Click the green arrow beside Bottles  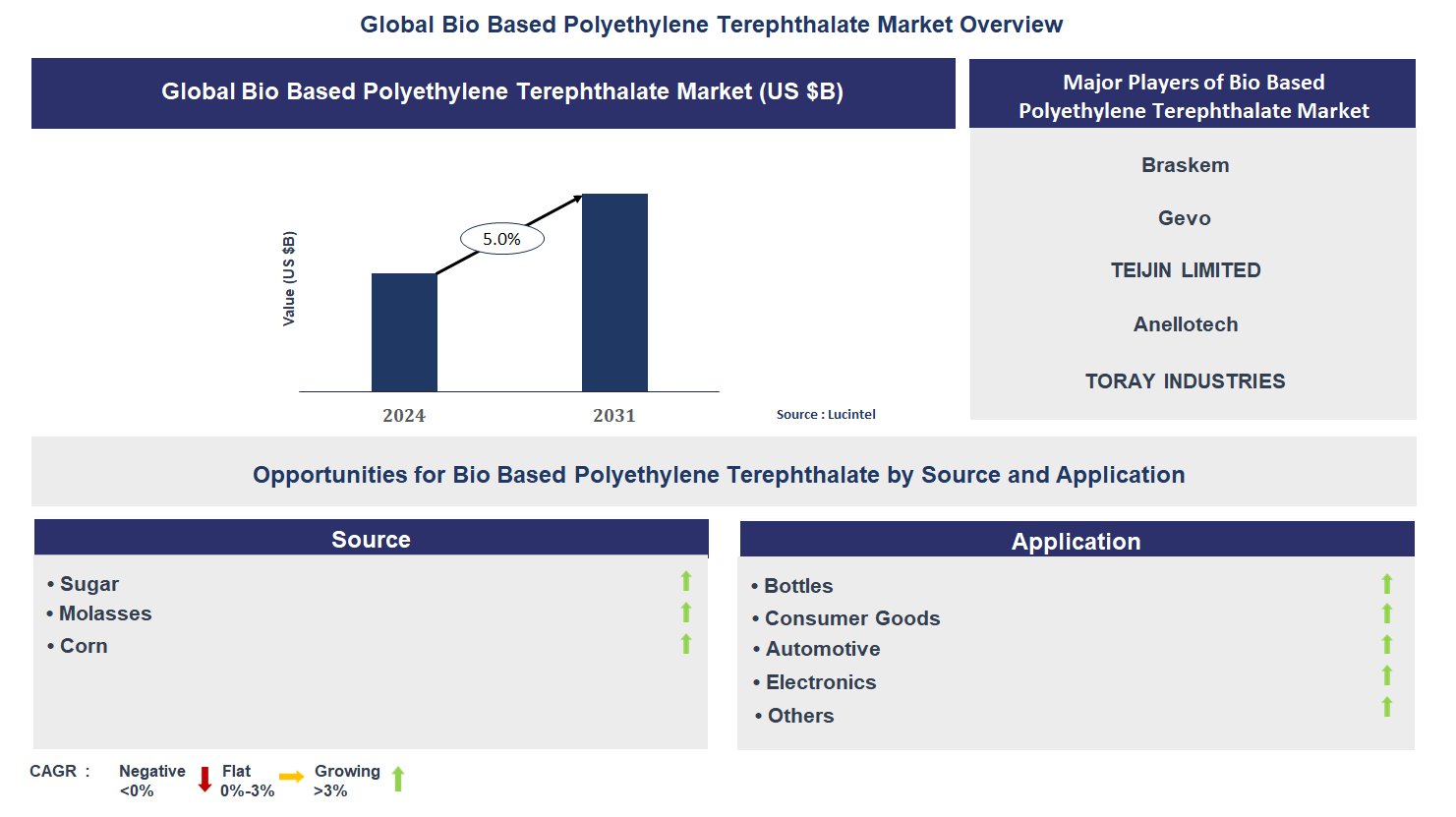pyautogui.click(x=1387, y=583)
